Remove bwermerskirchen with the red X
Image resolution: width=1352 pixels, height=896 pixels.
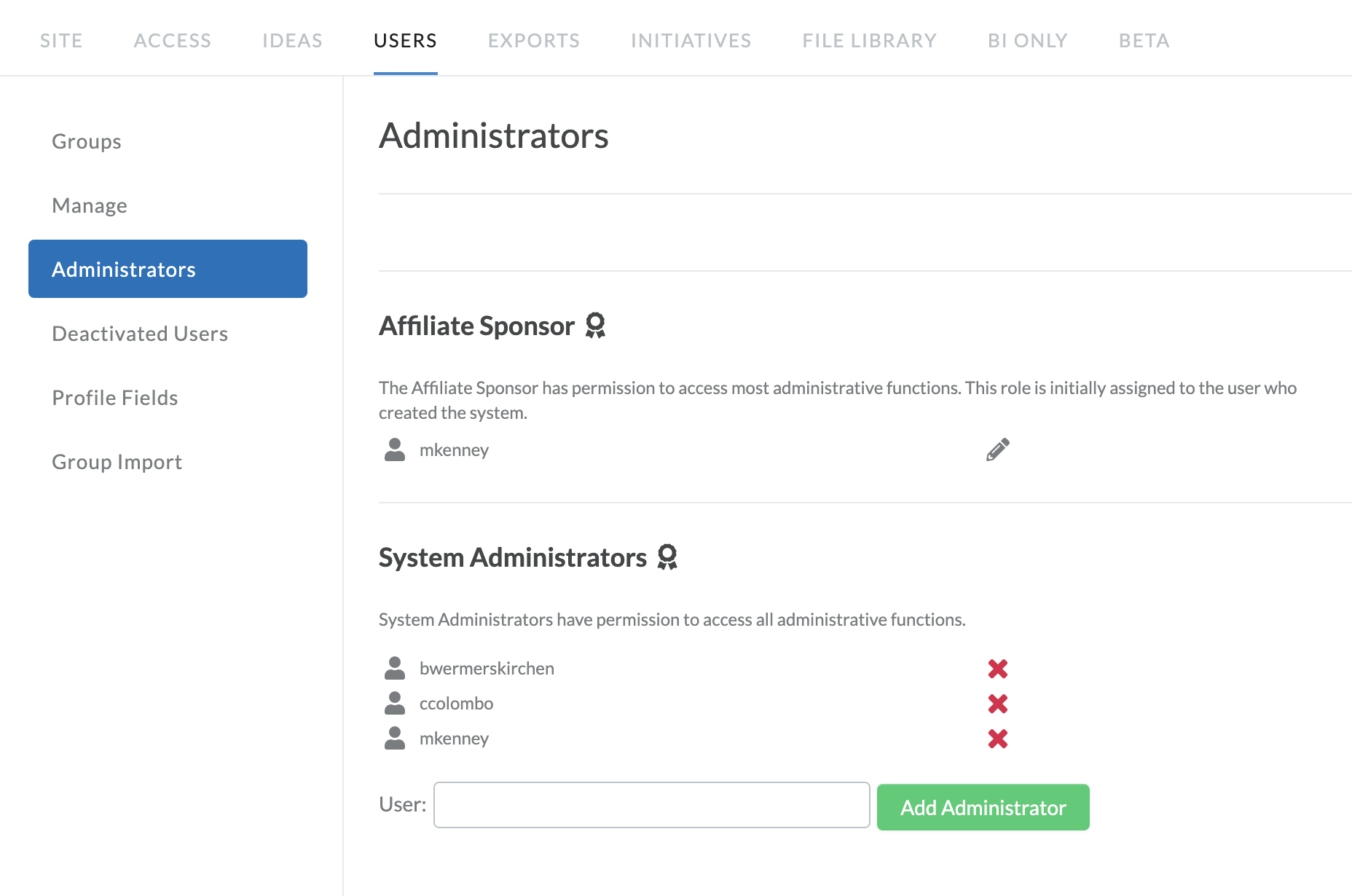coord(998,669)
